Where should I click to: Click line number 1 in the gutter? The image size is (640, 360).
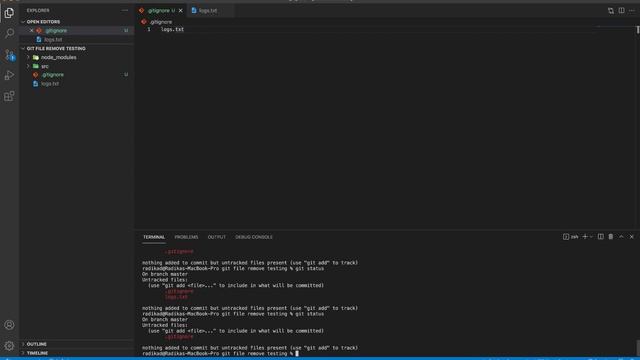(149, 29)
